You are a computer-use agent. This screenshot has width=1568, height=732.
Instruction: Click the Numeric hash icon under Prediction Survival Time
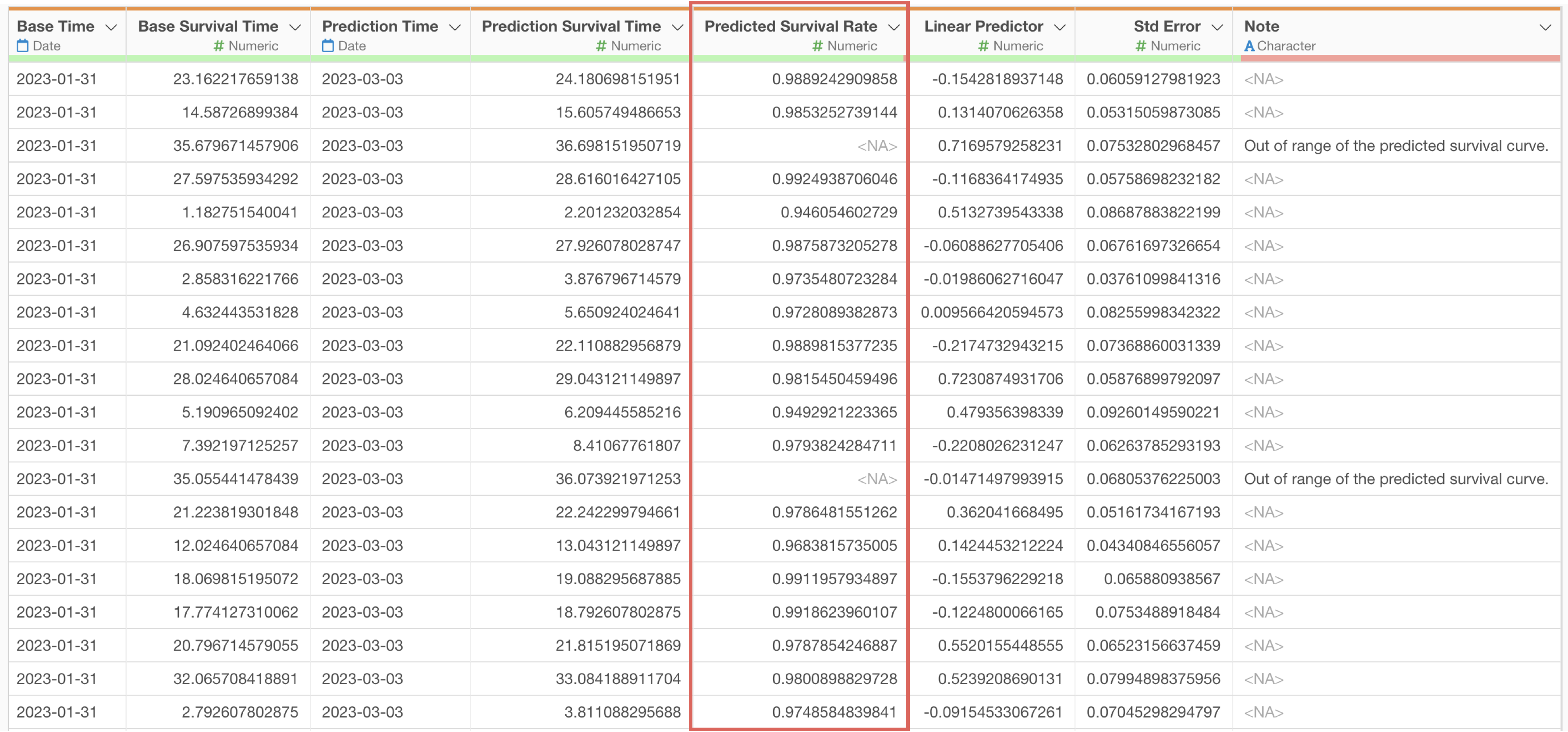click(x=601, y=46)
